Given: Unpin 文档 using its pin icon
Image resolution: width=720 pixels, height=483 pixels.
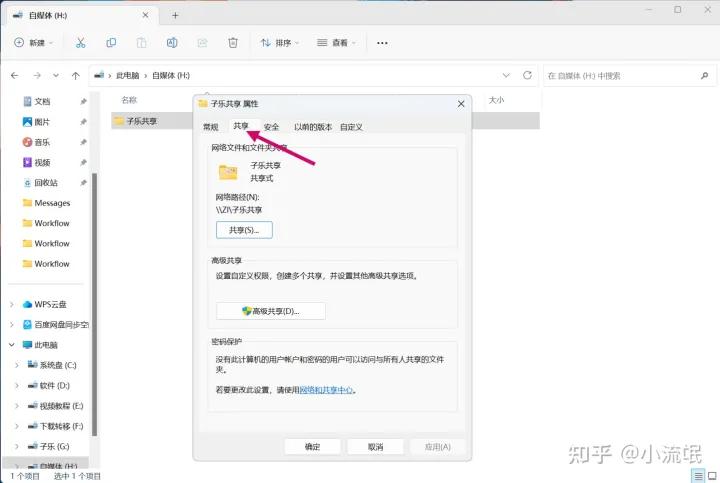Looking at the screenshot, I should coord(83,101).
